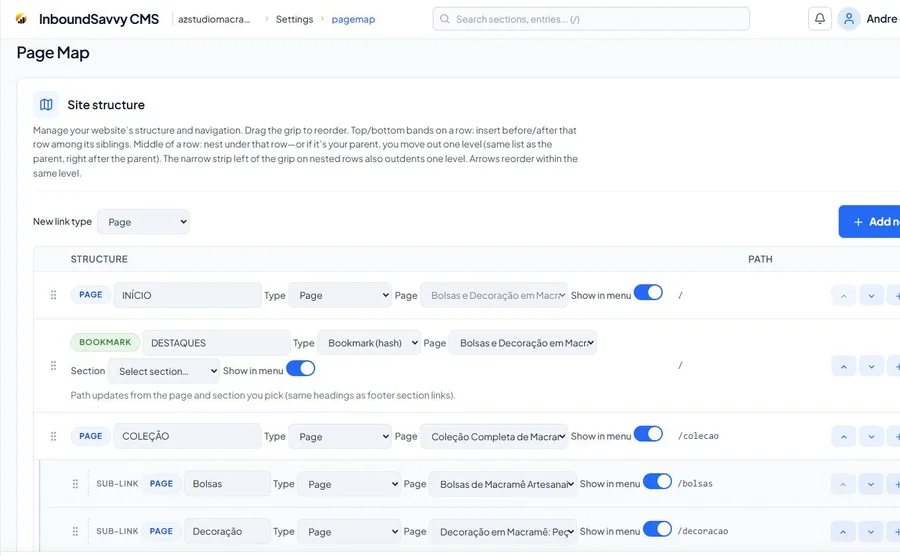
Task: Move Bolsas row up with arrow
Action: click(x=843, y=484)
